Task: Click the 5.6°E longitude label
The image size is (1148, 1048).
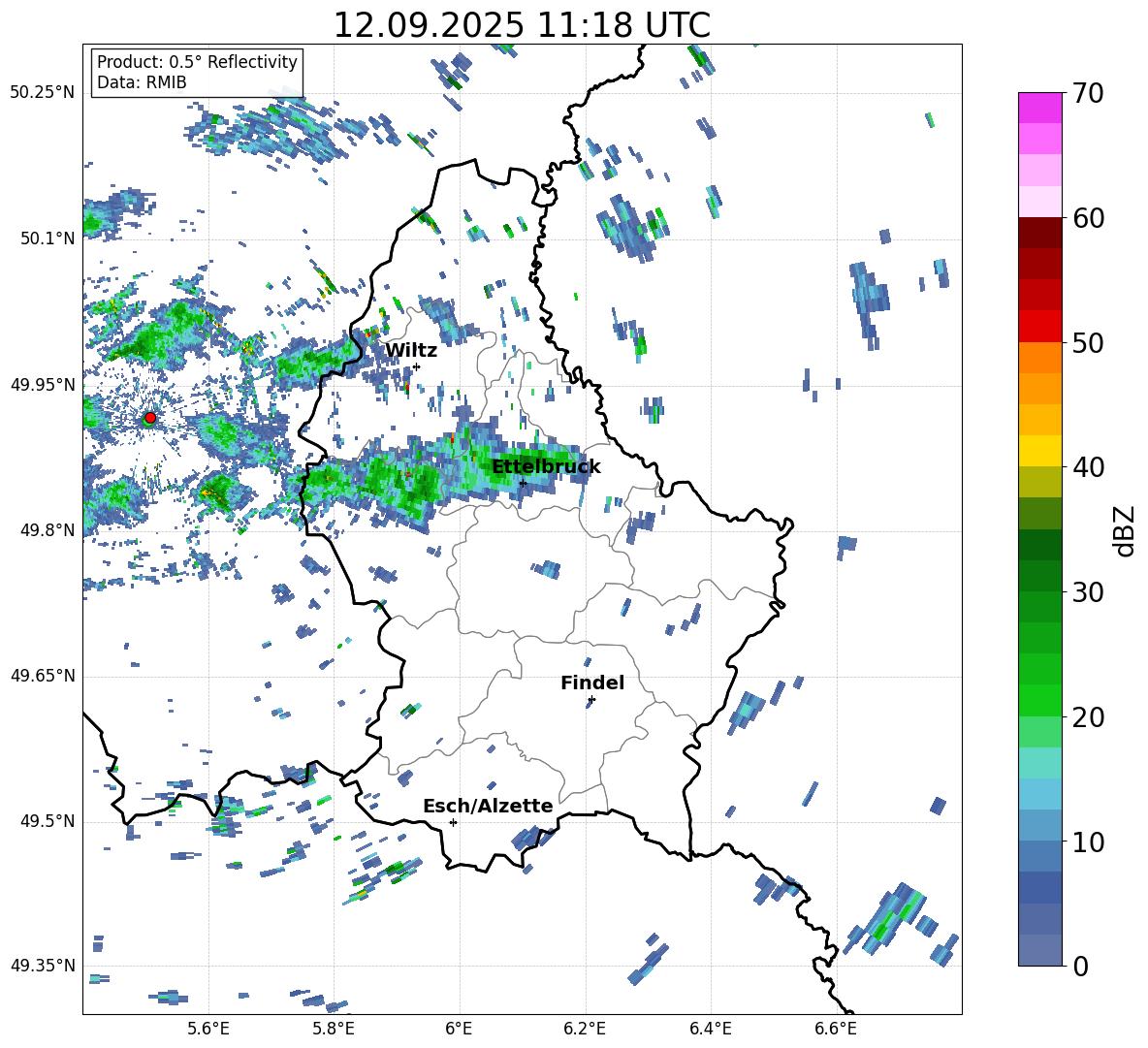Action: [x=208, y=1029]
